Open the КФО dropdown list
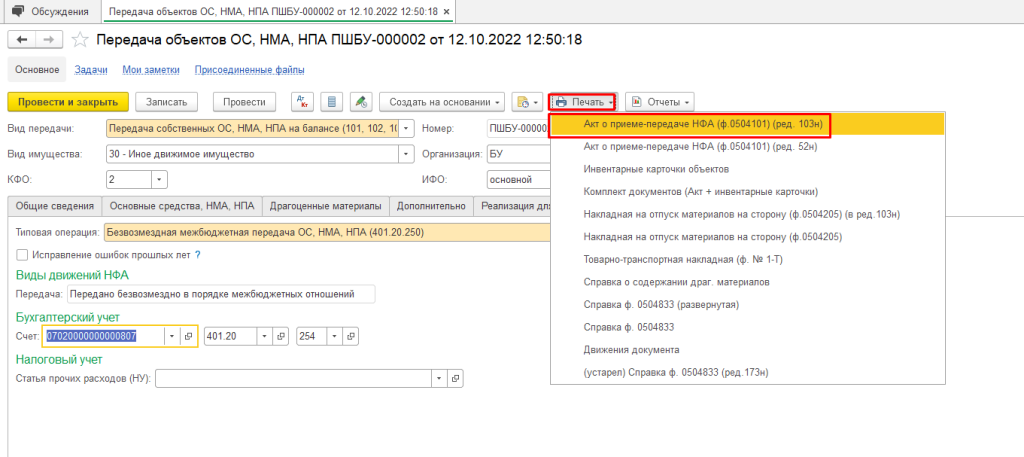Screen dimensions: 1024x457 pyautogui.click(x=158, y=179)
